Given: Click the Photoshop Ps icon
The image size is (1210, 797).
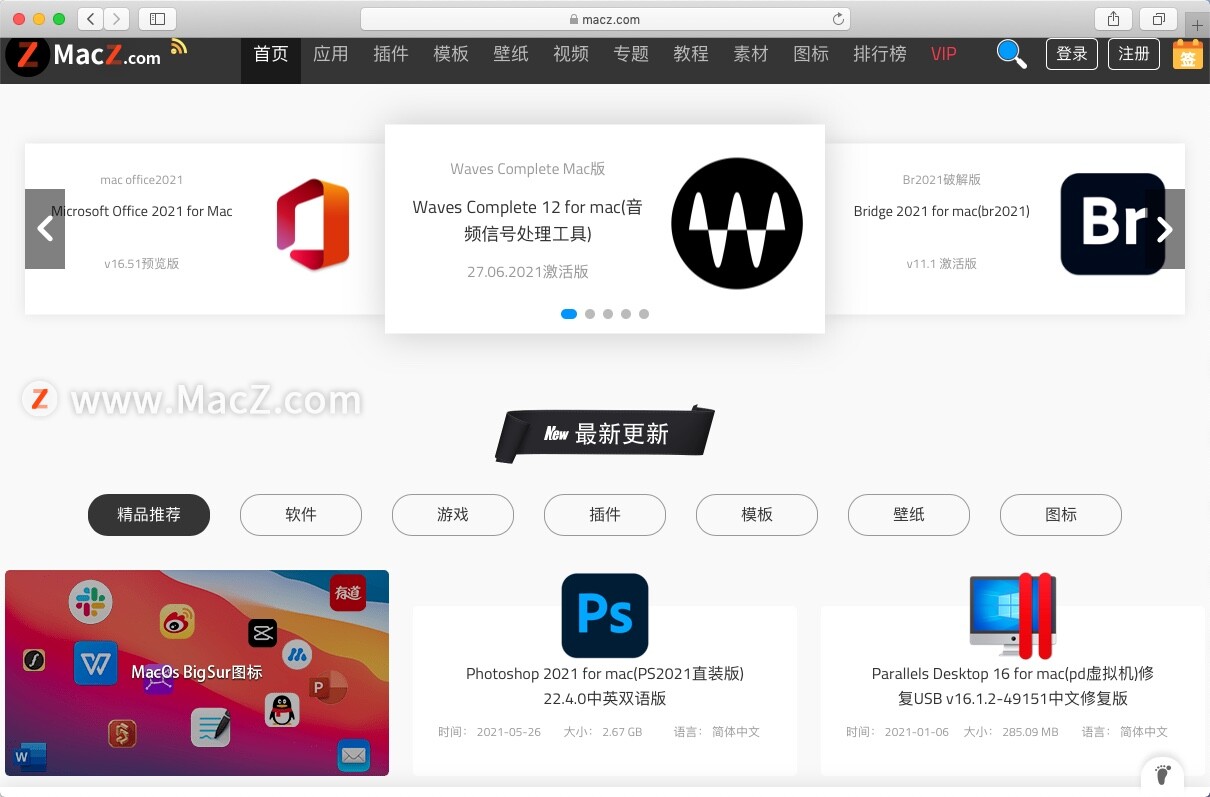Looking at the screenshot, I should pos(605,615).
